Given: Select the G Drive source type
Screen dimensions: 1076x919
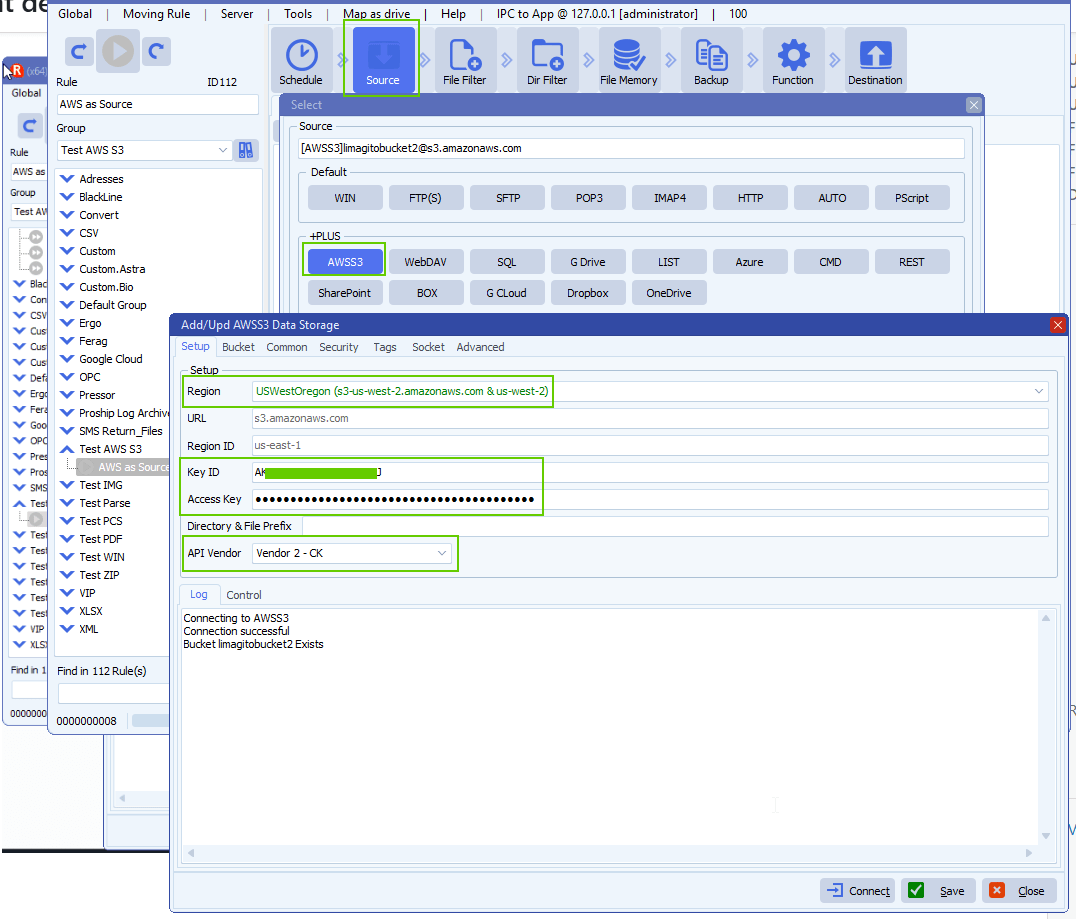Looking at the screenshot, I should pos(587,262).
